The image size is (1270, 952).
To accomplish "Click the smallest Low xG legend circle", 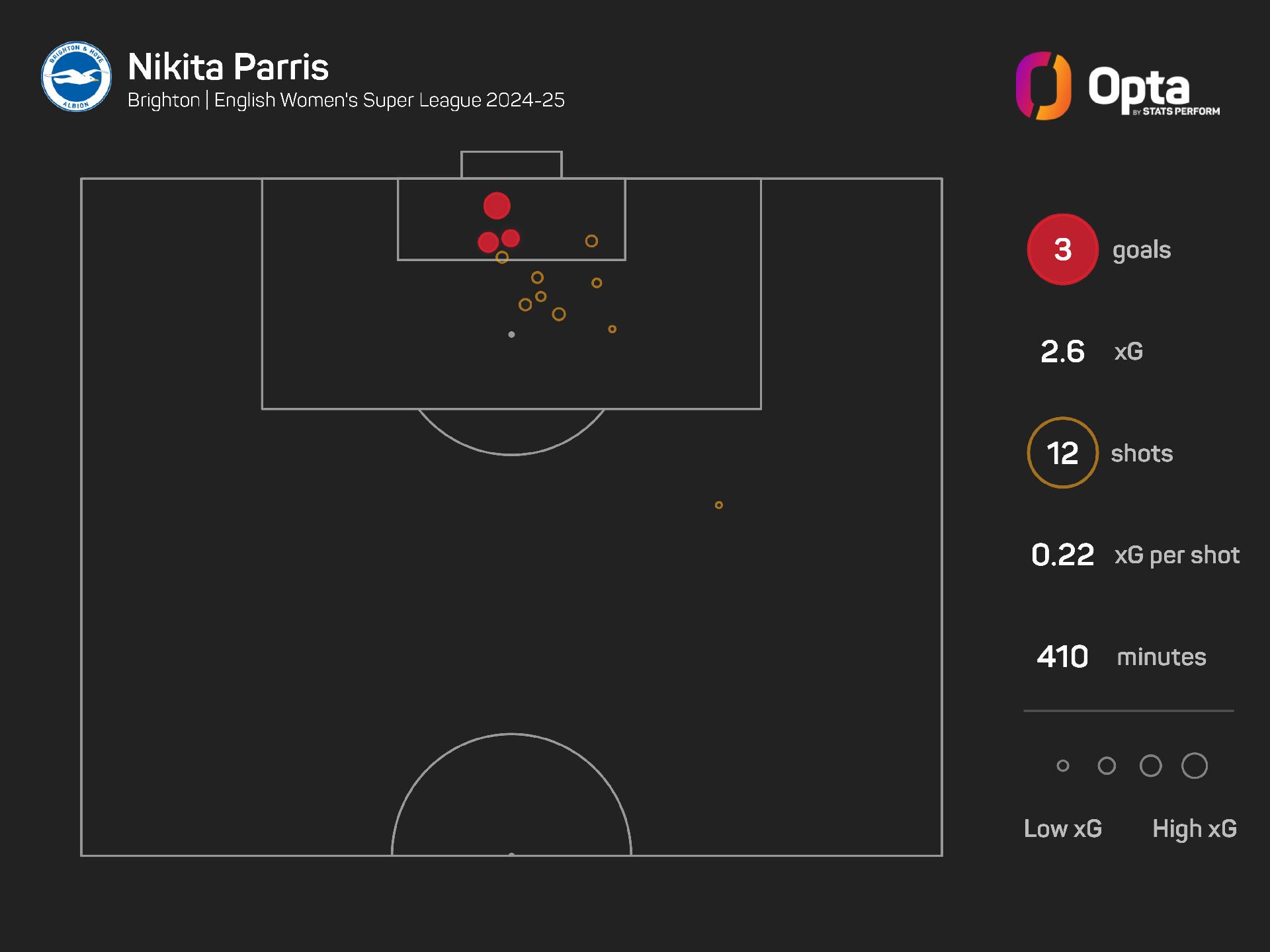I will 1063,766.
